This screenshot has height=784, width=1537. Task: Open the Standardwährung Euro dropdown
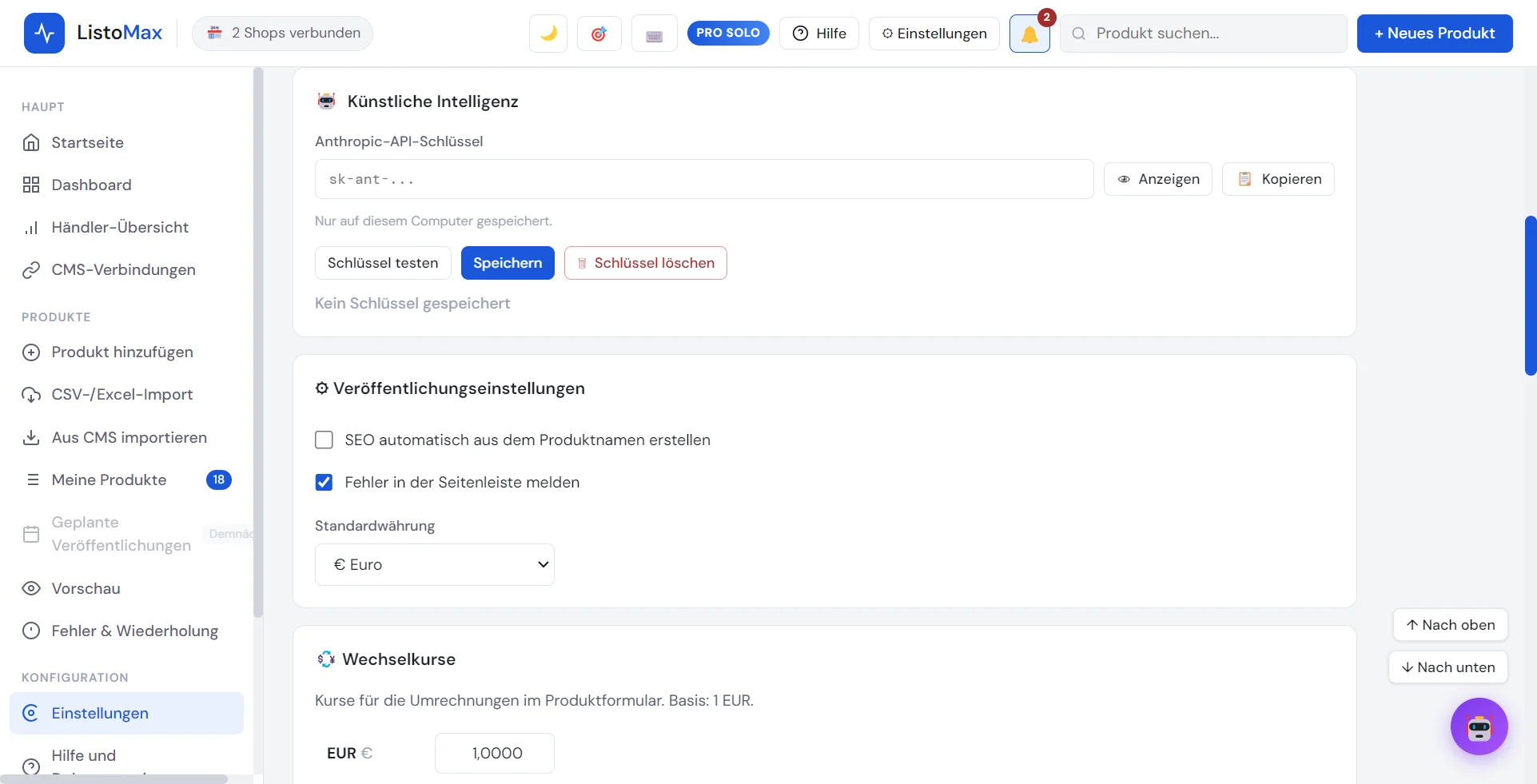point(435,564)
